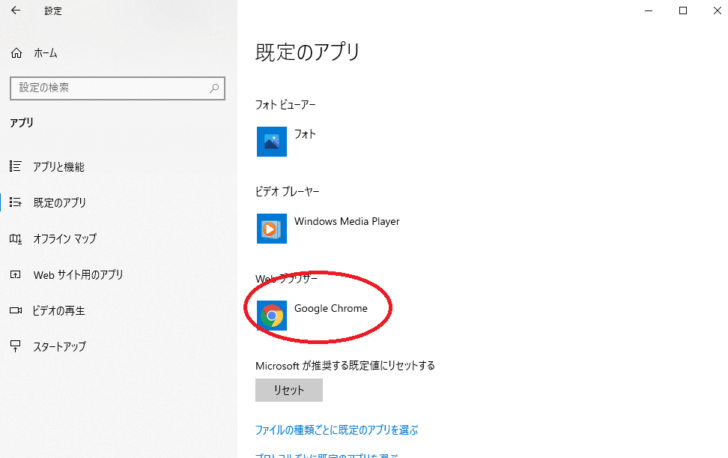Minimize the Settings window
Image resolution: width=728 pixels, height=458 pixels.
click(x=639, y=11)
